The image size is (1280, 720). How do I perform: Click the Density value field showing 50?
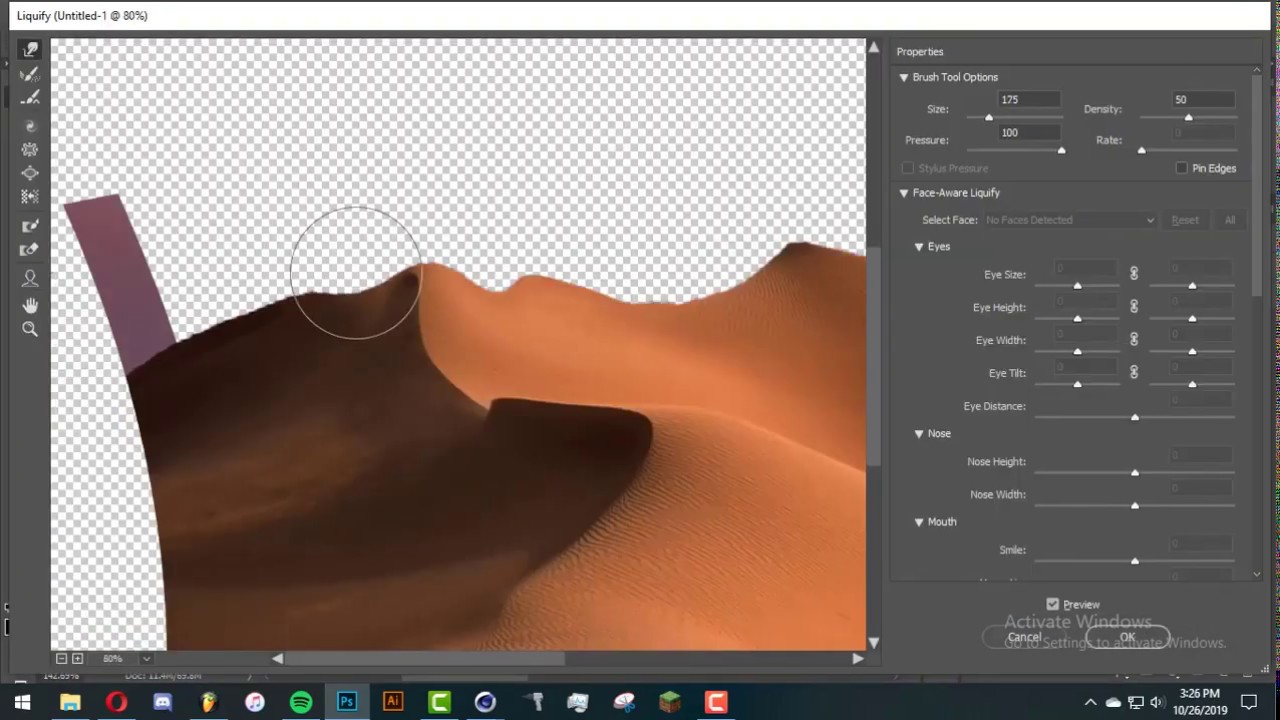(1204, 100)
